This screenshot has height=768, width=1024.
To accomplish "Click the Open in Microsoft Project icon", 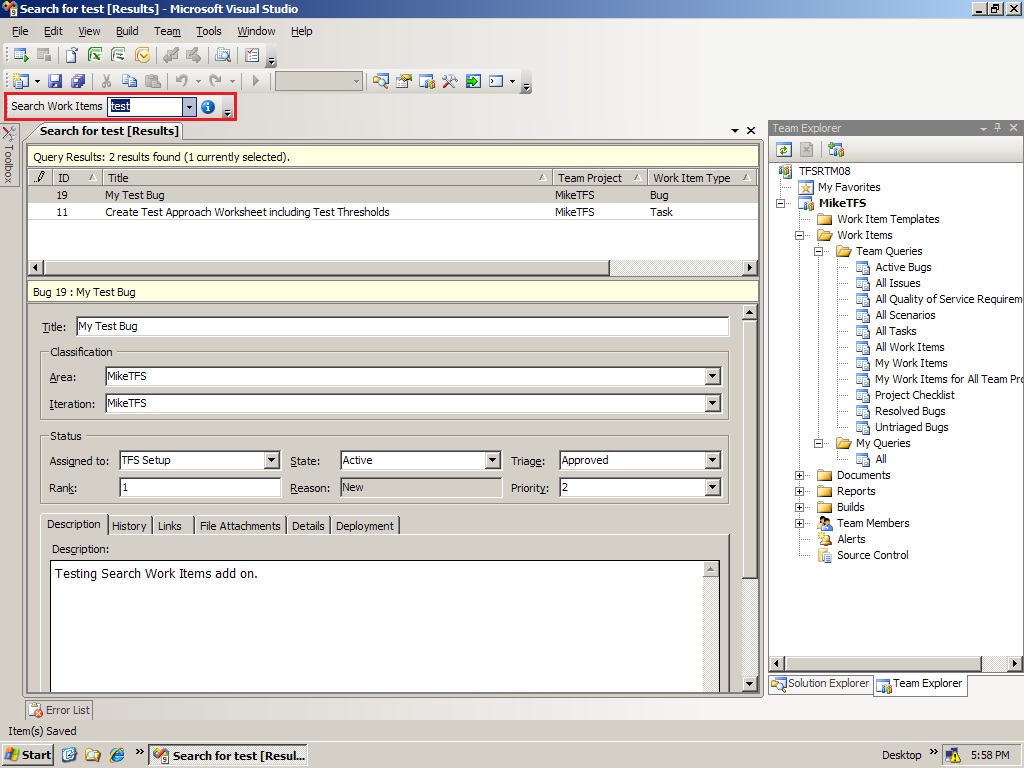I will pos(118,56).
